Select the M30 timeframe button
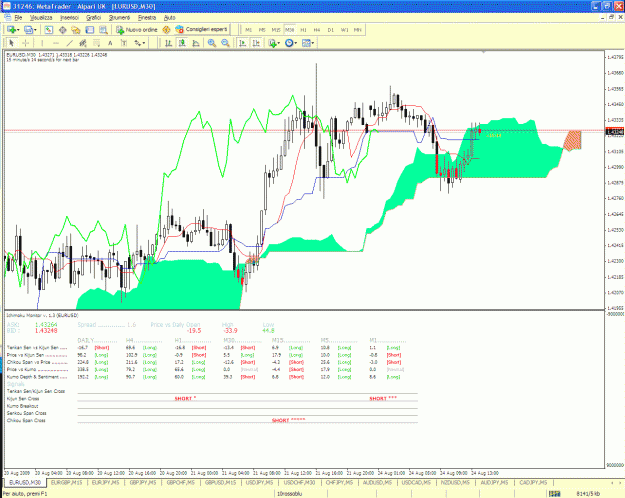This screenshot has height=498, width=625. tap(289, 30)
